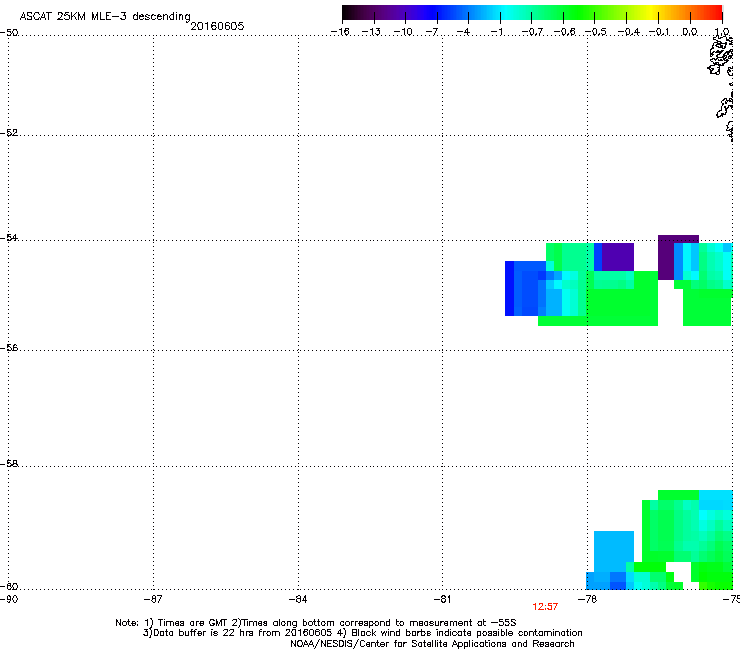This screenshot has width=740, height=650.
Task: Select the '-10' color scale label
Action: coord(403,32)
